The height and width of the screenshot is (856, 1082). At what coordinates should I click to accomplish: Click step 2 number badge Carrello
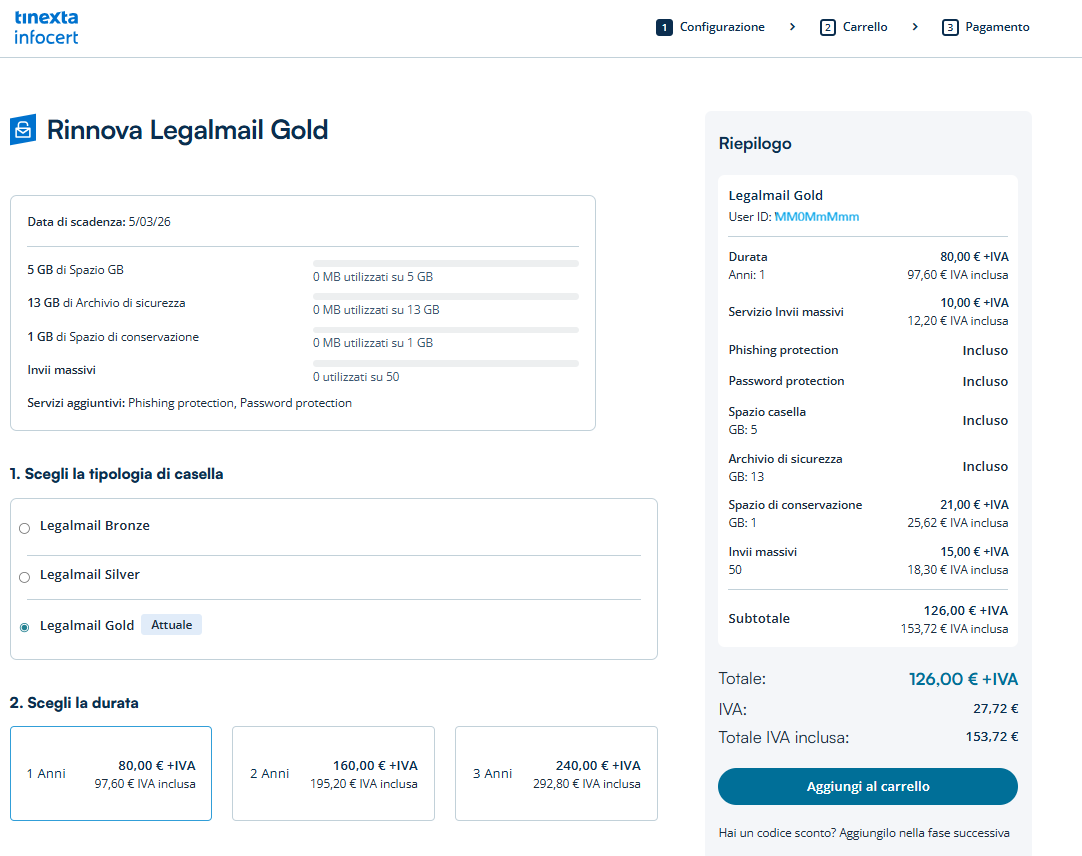(x=827, y=28)
